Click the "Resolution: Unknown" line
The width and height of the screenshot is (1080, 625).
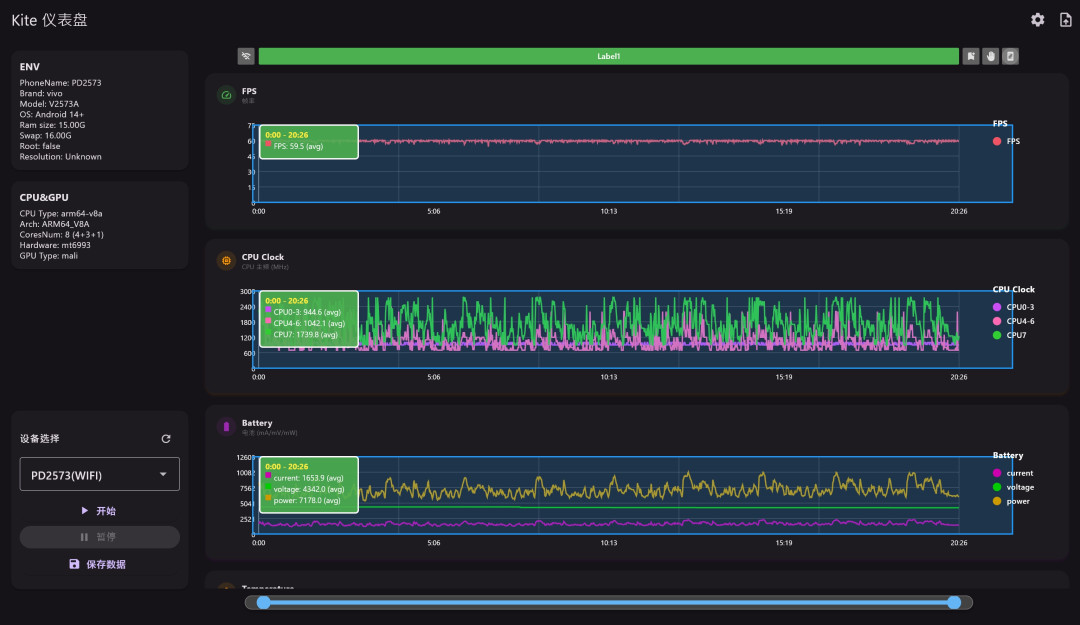click(61, 157)
